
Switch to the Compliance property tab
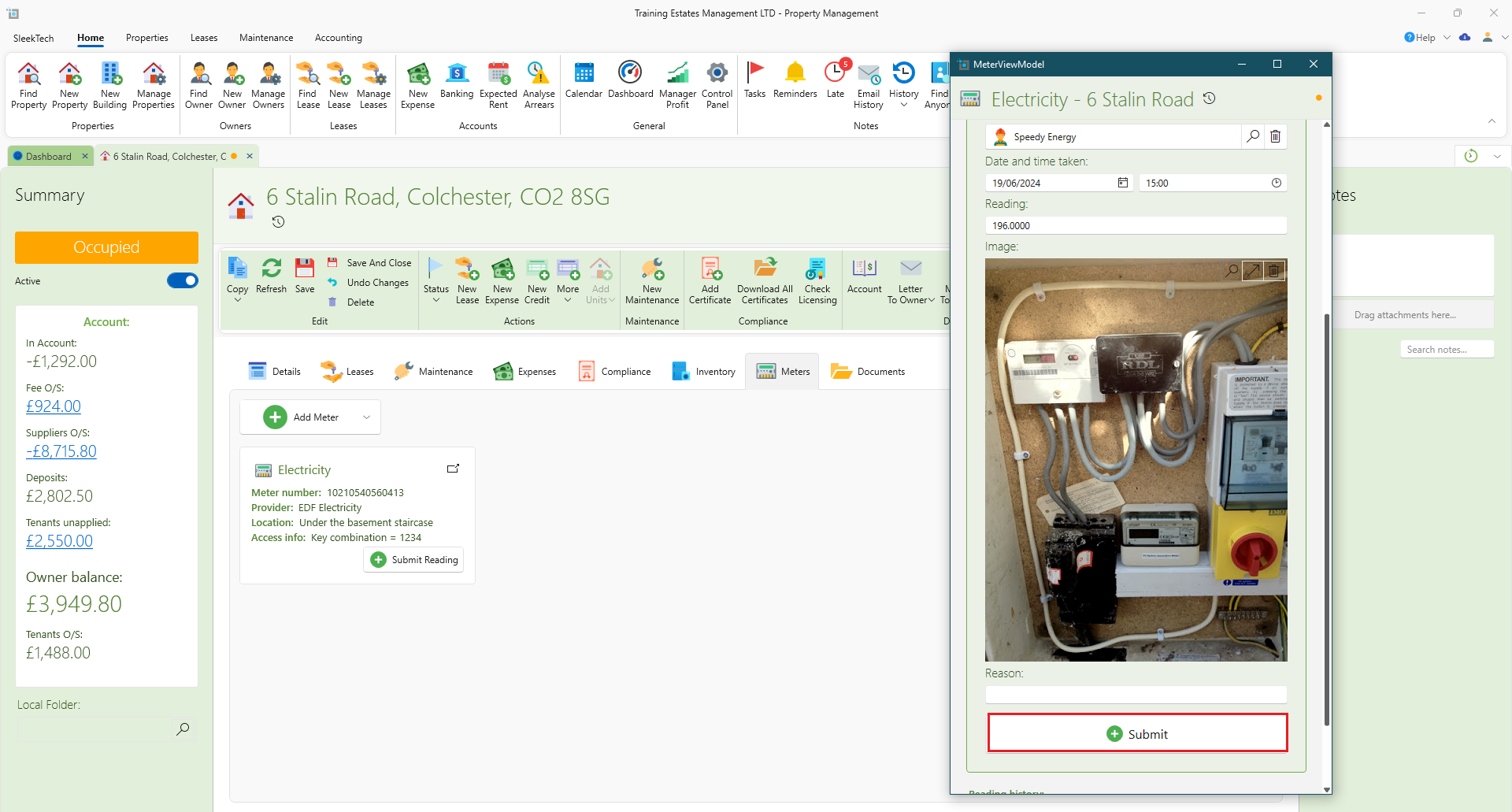coord(615,372)
